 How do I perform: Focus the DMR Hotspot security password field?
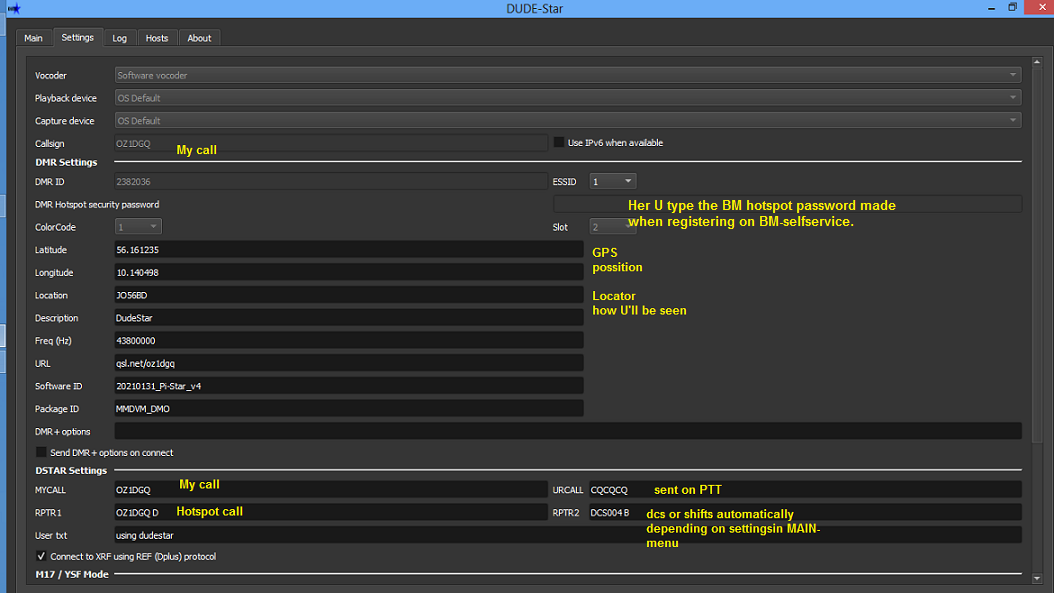pyautogui.click(x=787, y=204)
